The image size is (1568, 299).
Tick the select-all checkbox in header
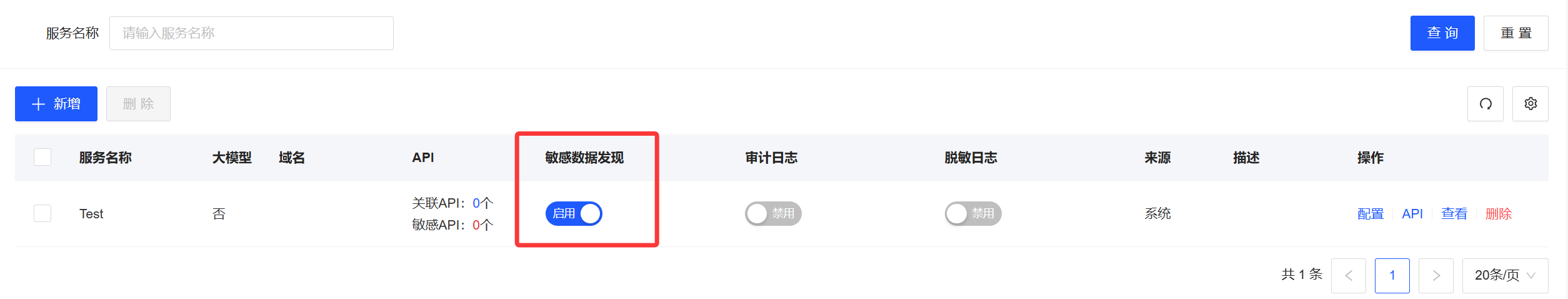[42, 157]
